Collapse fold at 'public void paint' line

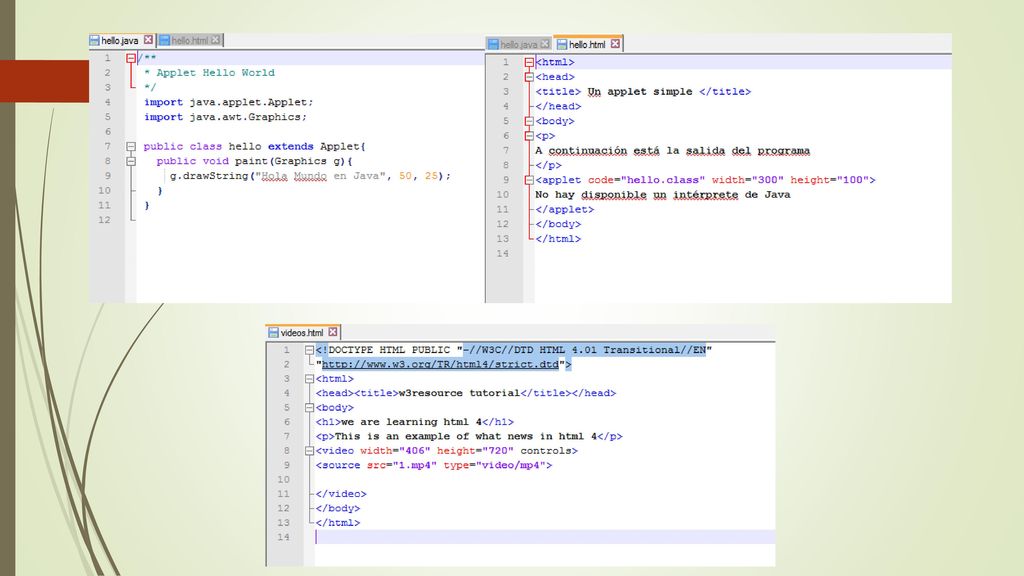[131, 161]
